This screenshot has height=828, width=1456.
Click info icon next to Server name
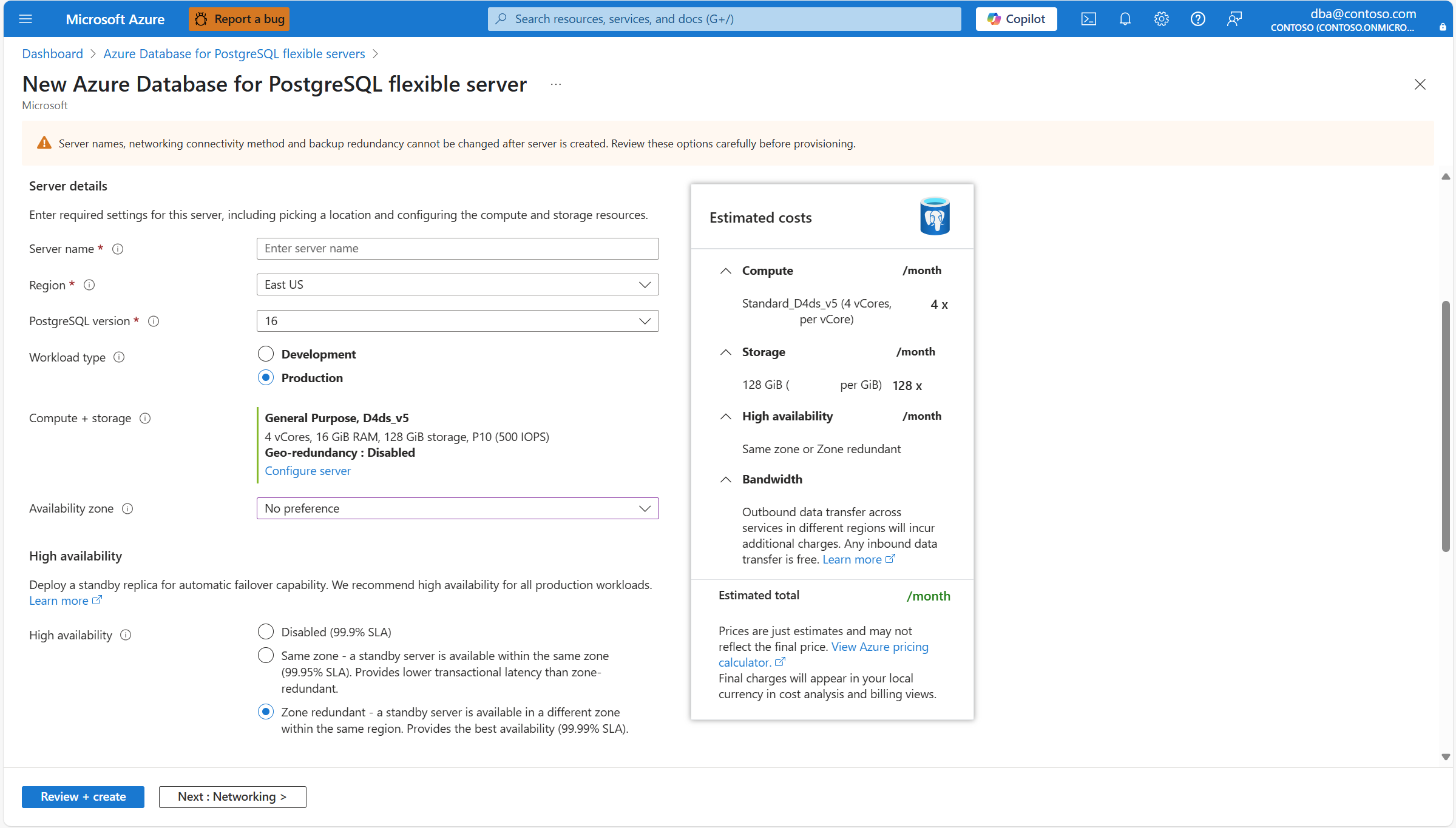[118, 249]
